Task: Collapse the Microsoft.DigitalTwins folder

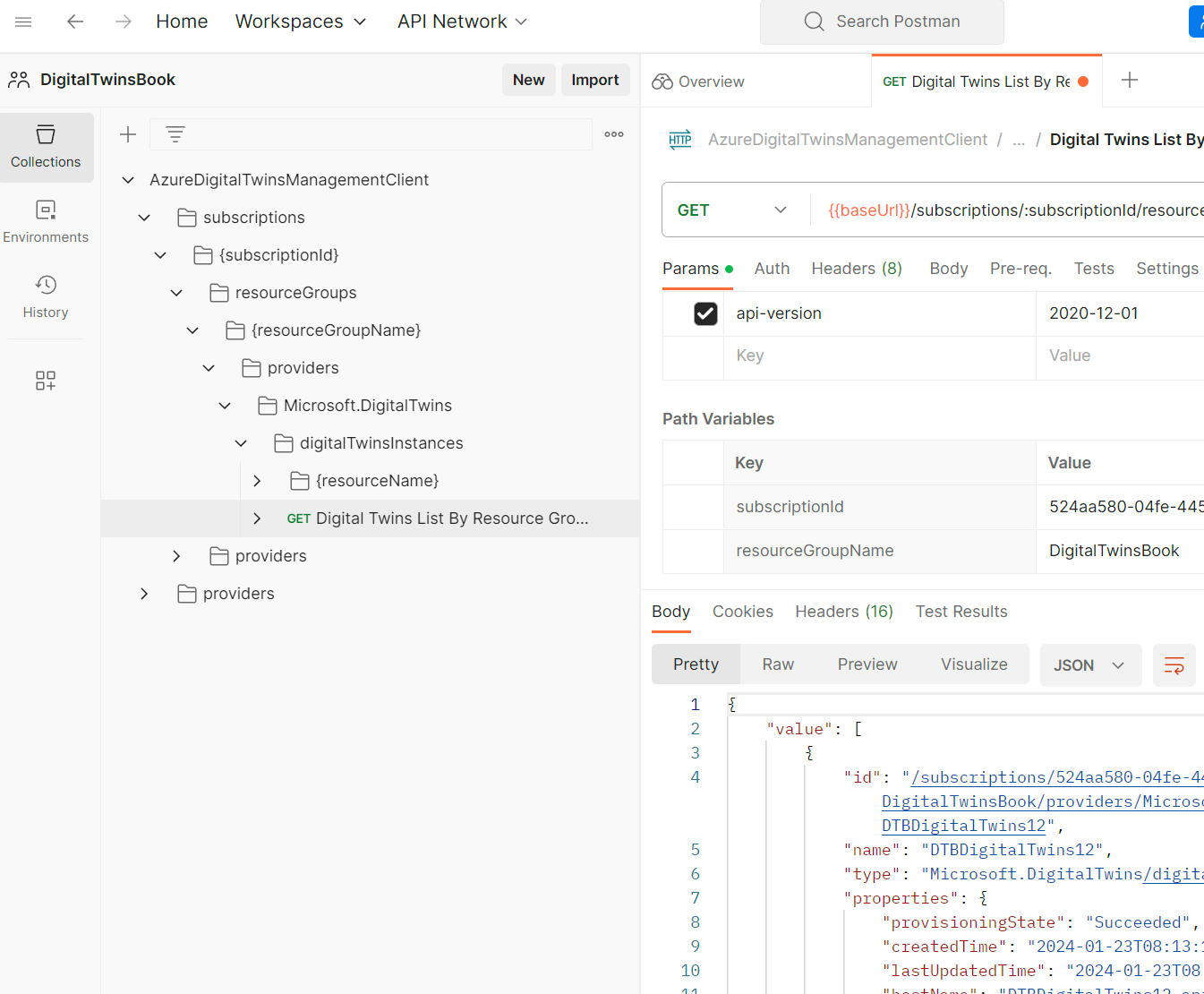Action: click(x=225, y=406)
